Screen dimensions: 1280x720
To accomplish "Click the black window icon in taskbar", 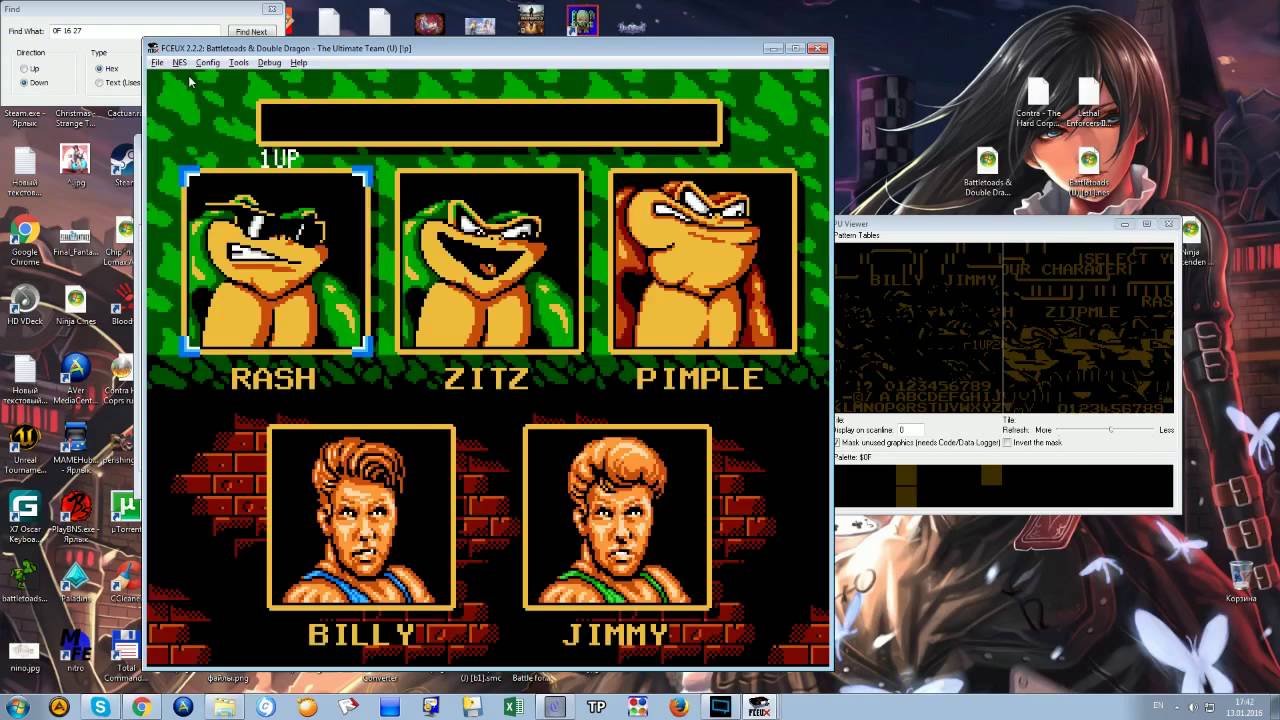I will point(720,707).
